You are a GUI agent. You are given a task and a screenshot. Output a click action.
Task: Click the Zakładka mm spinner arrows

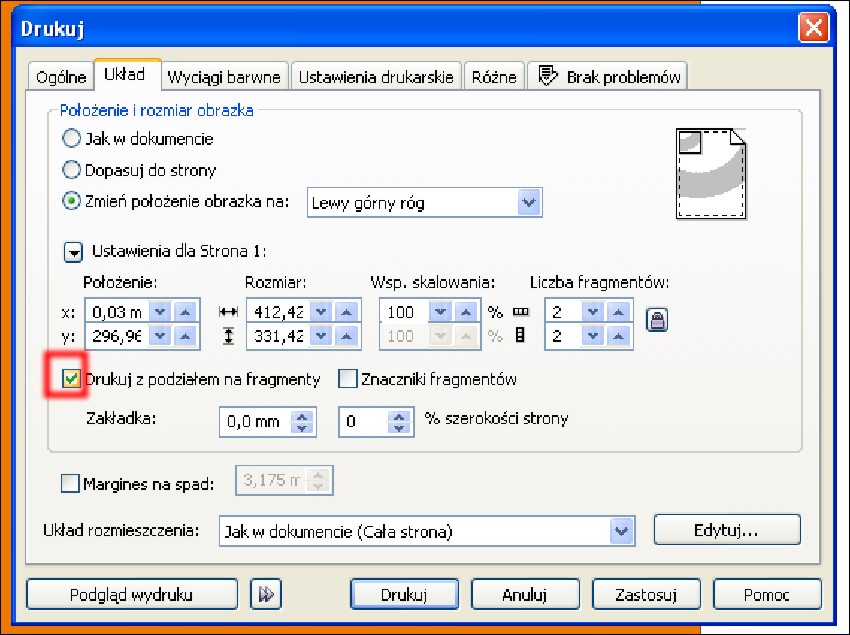coord(301,422)
